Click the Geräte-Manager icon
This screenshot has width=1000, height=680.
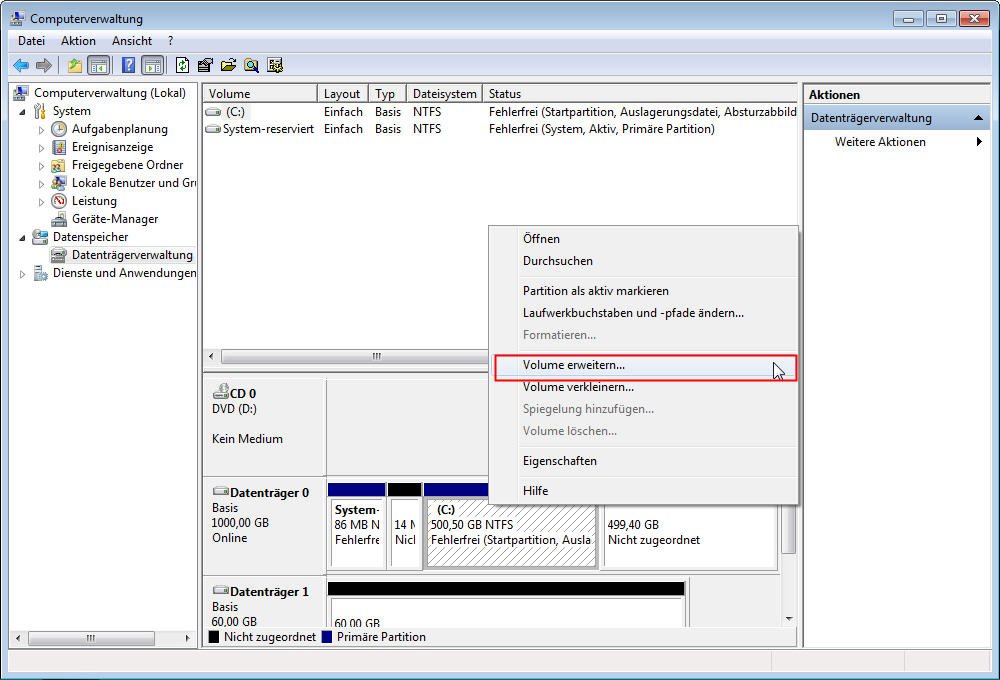tap(59, 219)
